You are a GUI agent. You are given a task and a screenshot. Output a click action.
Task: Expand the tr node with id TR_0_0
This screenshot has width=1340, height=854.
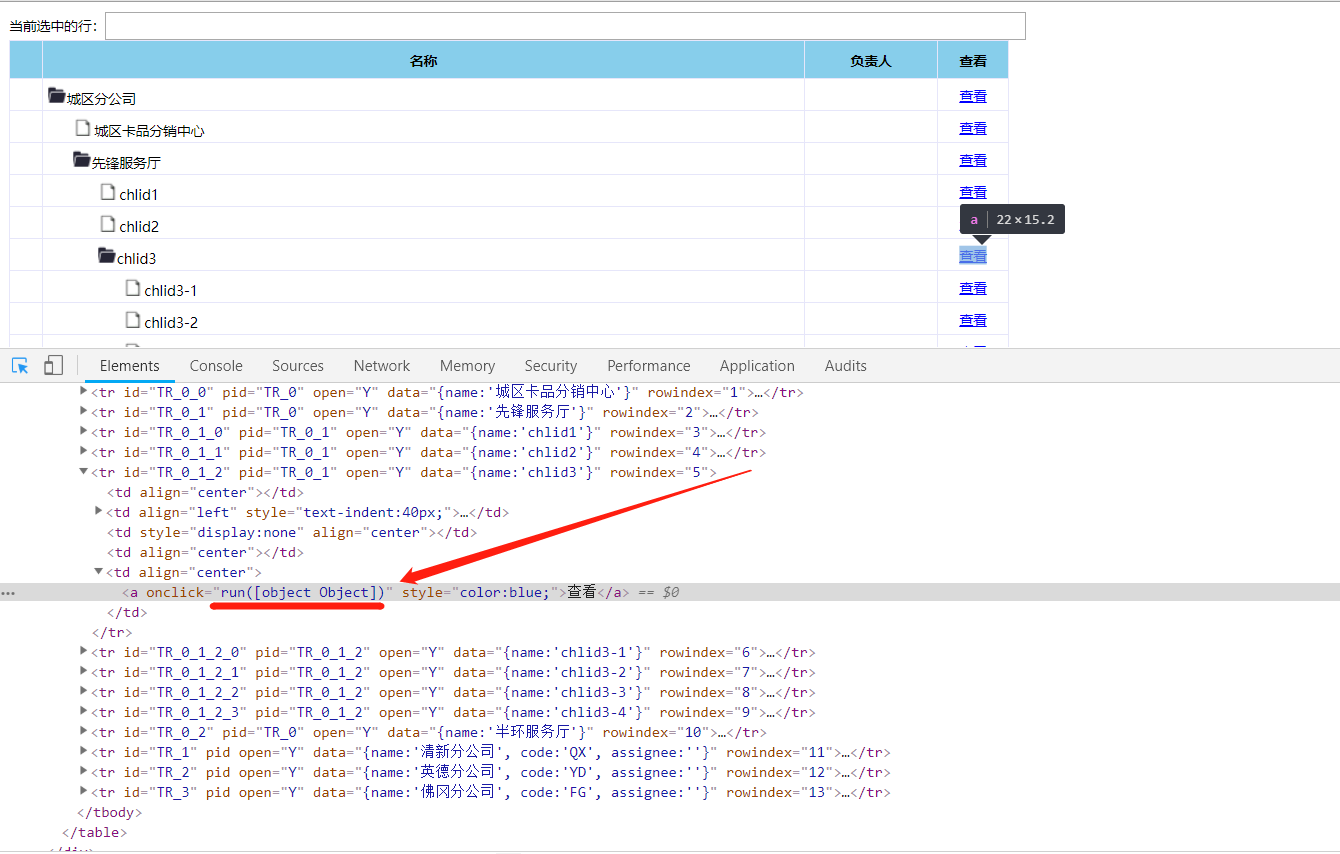83,392
